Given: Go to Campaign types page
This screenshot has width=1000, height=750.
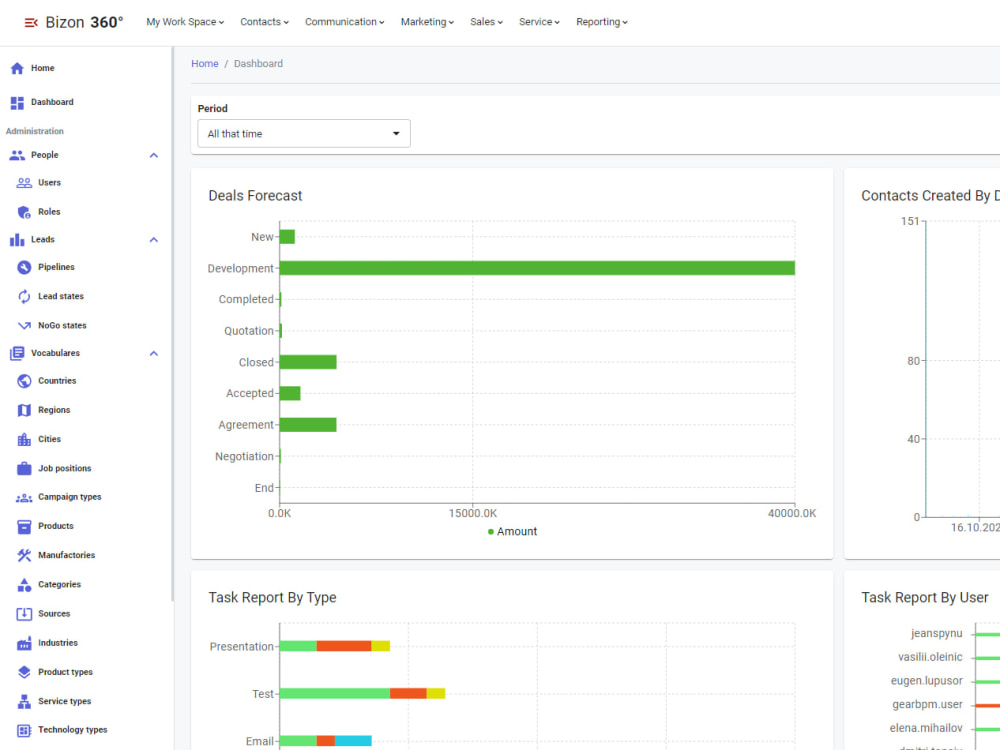Looking at the screenshot, I should (x=70, y=497).
